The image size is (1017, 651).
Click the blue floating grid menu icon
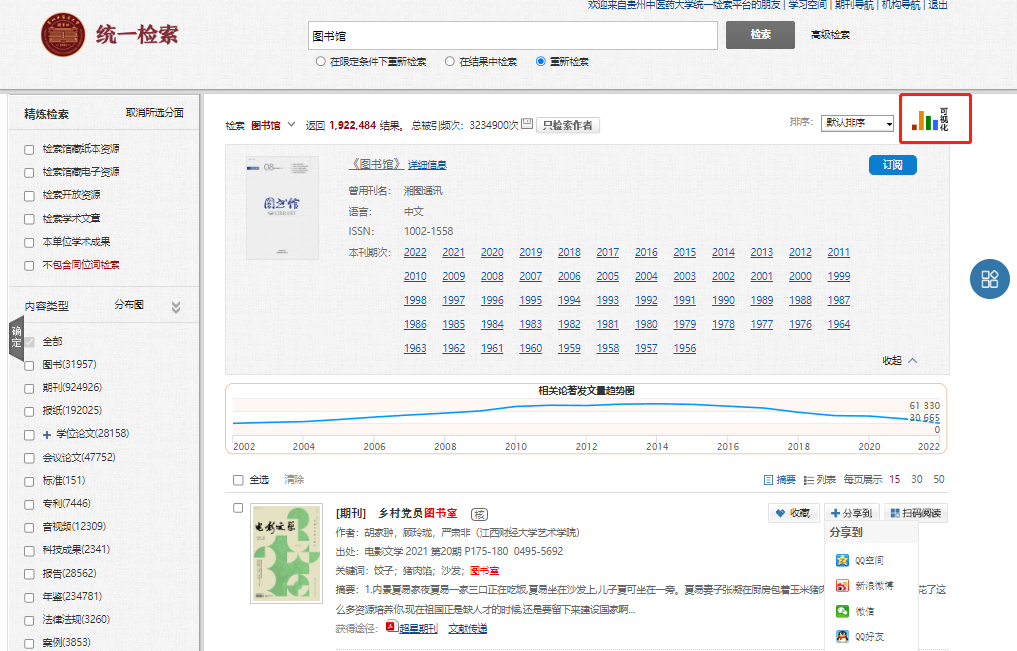pos(990,279)
